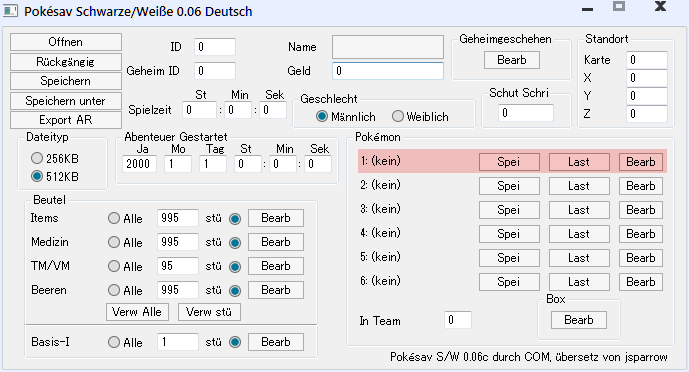Image resolution: width=689 pixels, height=372 pixels.
Task: Open Items Bearb editor
Action: 276,218
